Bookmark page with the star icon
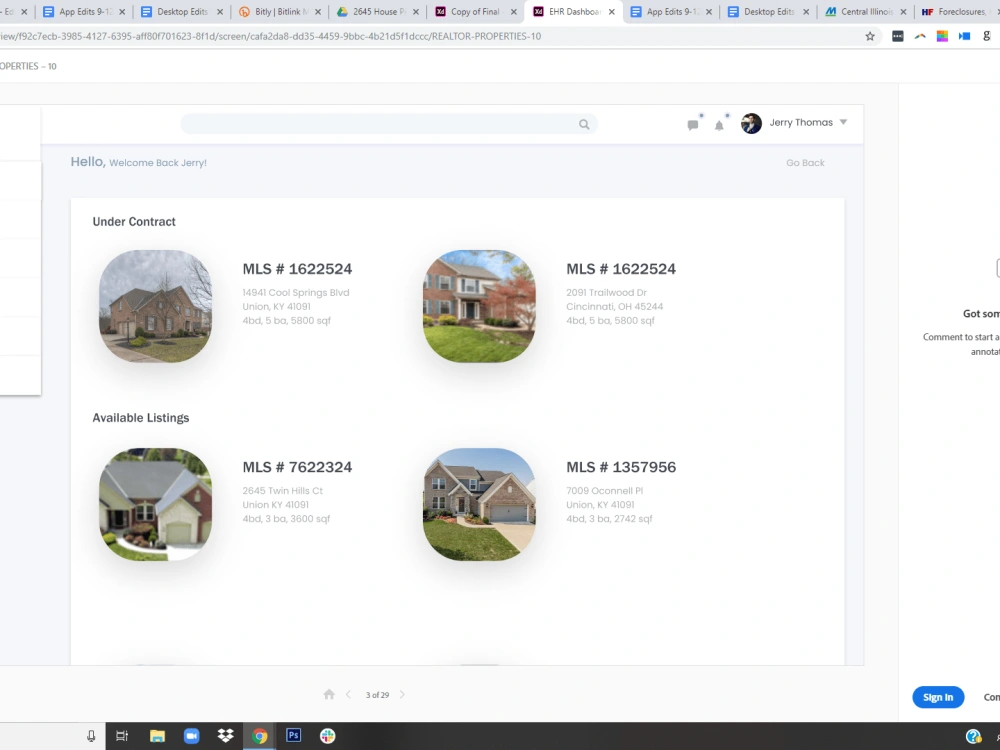Viewport: 1000px width, 750px height. pyautogui.click(x=870, y=36)
